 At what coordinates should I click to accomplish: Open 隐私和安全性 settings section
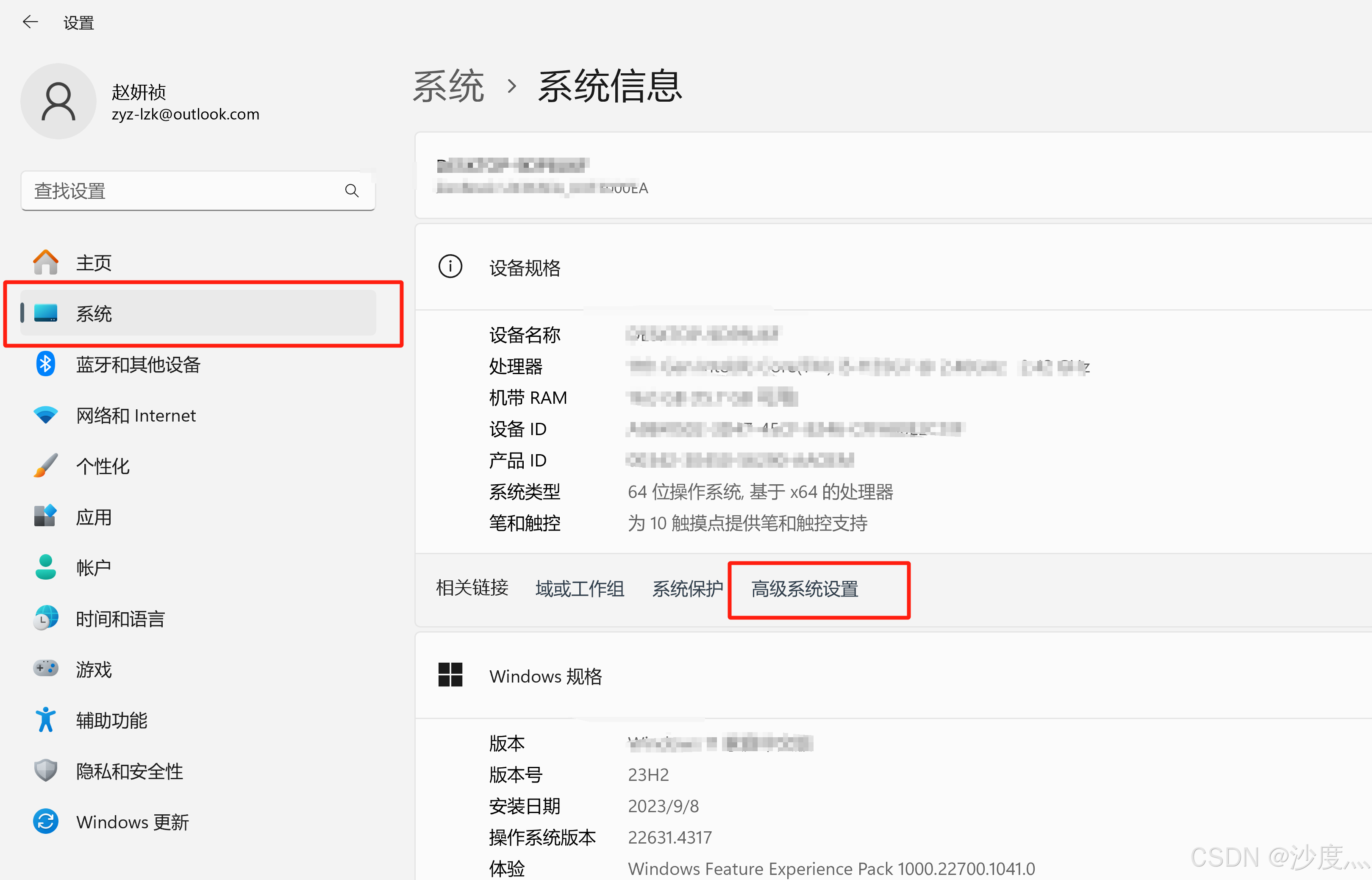129,772
